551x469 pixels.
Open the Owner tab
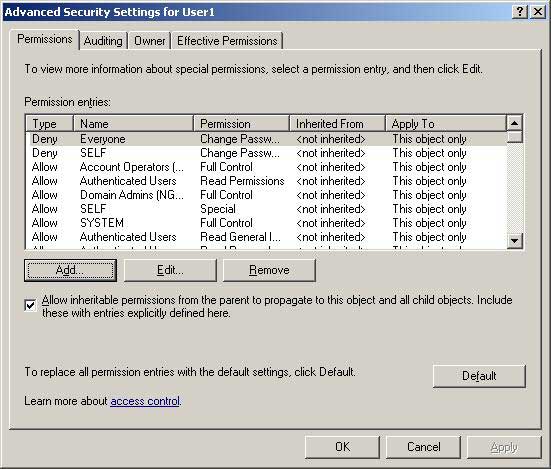click(149, 41)
